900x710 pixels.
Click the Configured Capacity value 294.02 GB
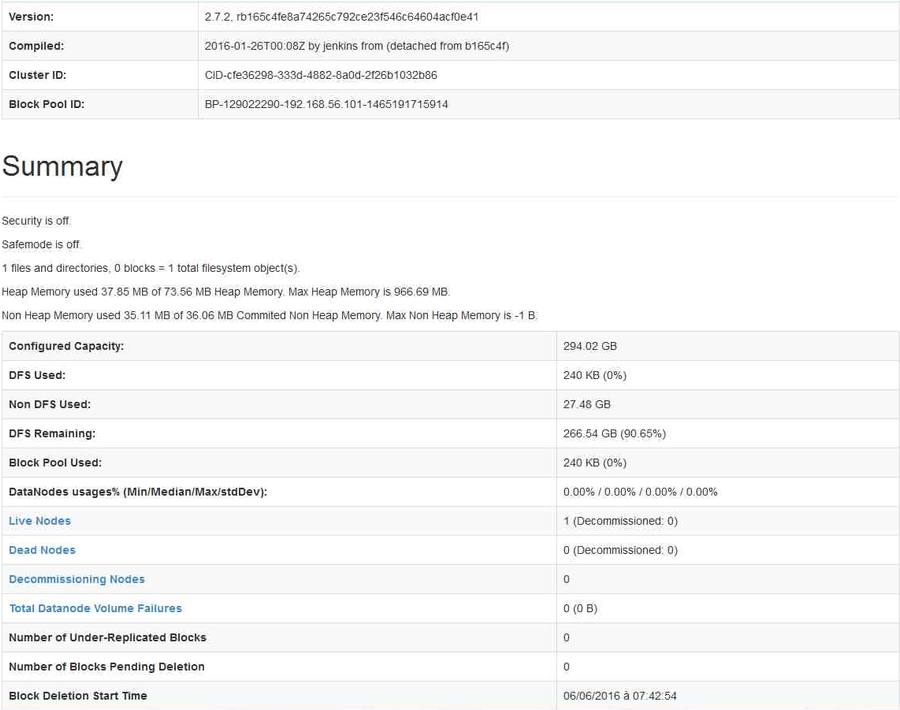pyautogui.click(x=590, y=346)
